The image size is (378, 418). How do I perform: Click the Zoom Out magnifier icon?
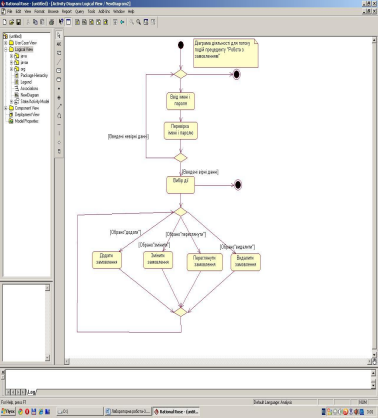[139, 22]
